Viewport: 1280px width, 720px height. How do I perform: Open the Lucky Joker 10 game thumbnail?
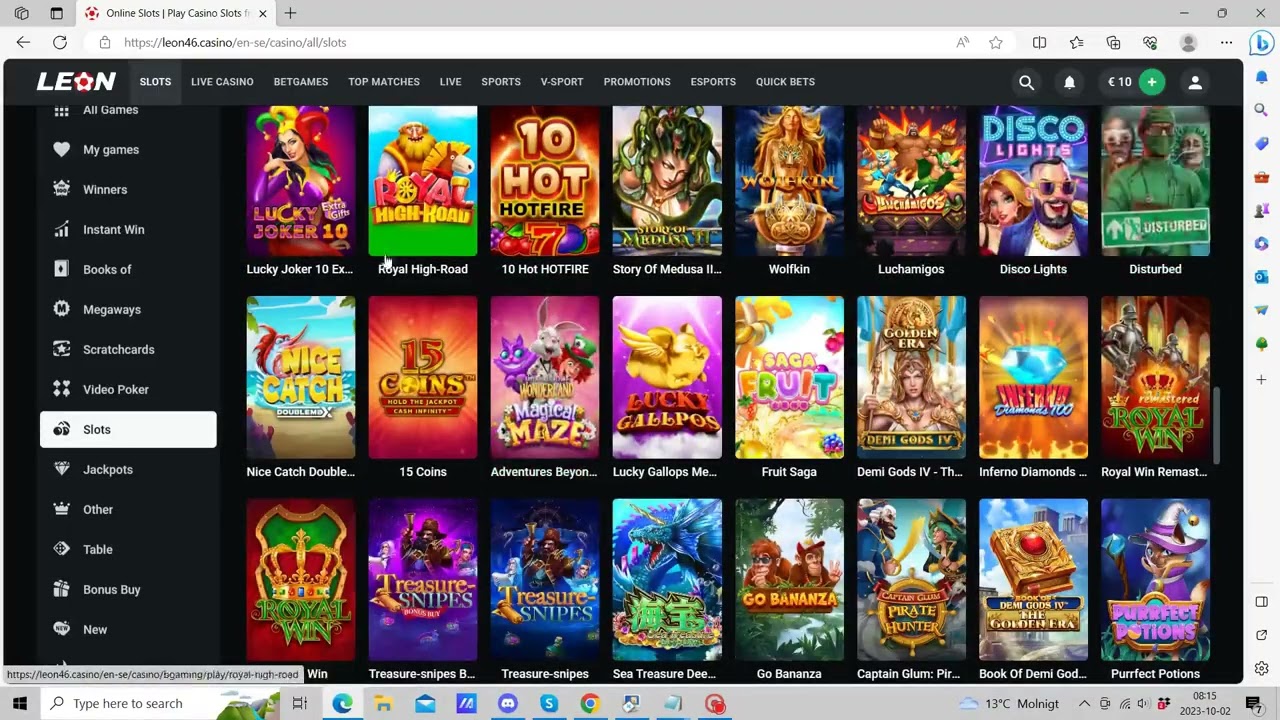click(300, 181)
